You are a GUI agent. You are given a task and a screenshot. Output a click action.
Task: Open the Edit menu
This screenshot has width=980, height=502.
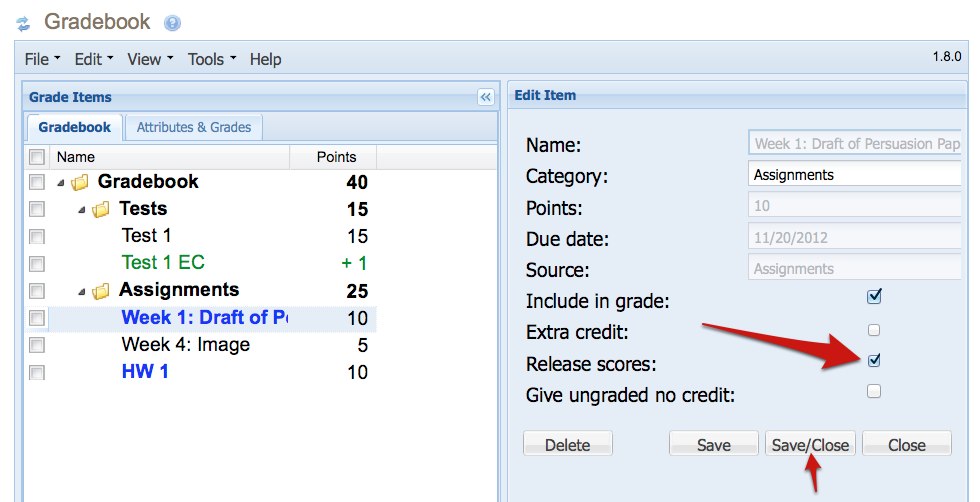click(x=94, y=59)
